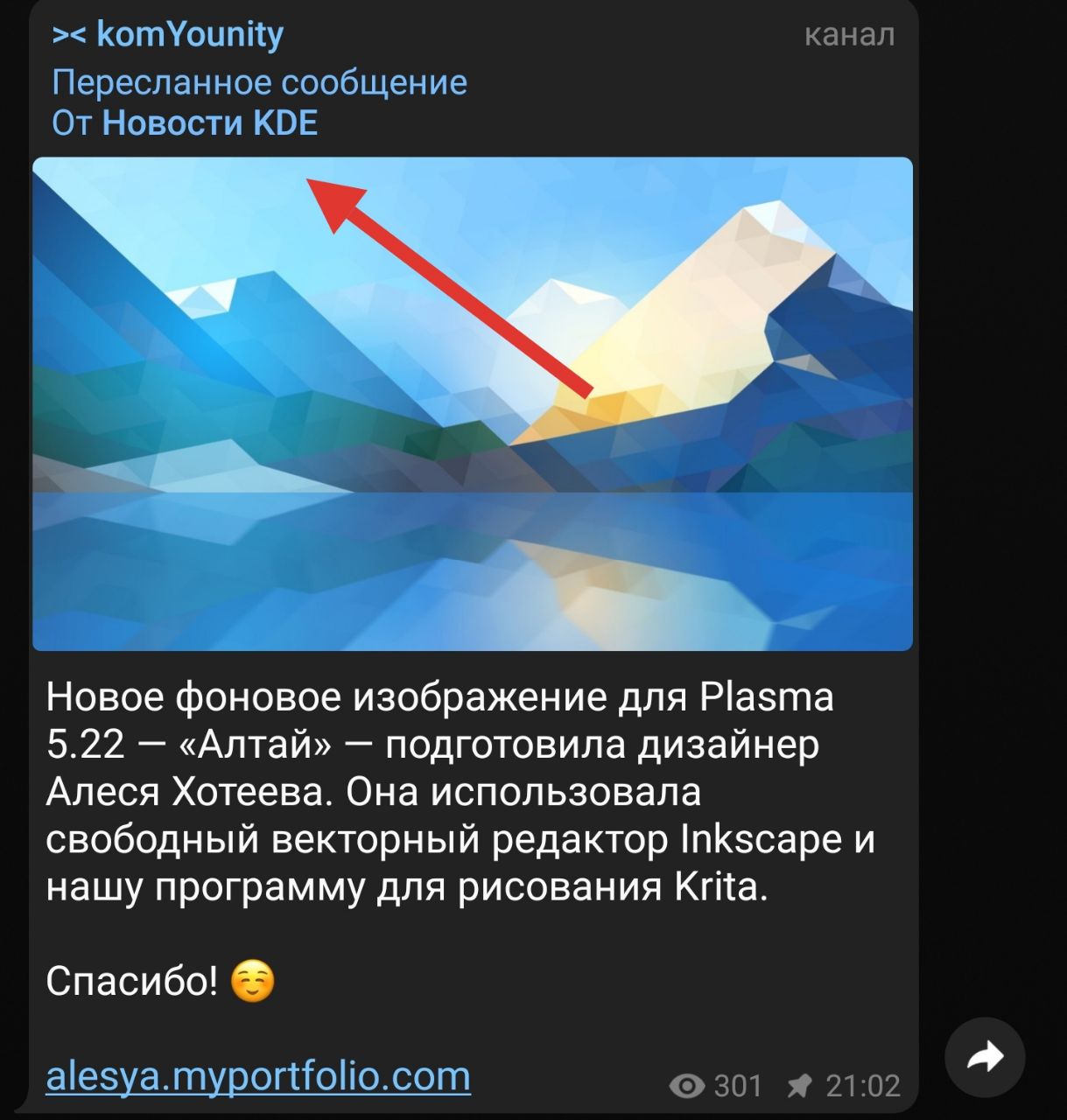Click the канал label
The width and height of the screenshot is (1067, 1120).
pos(849,34)
